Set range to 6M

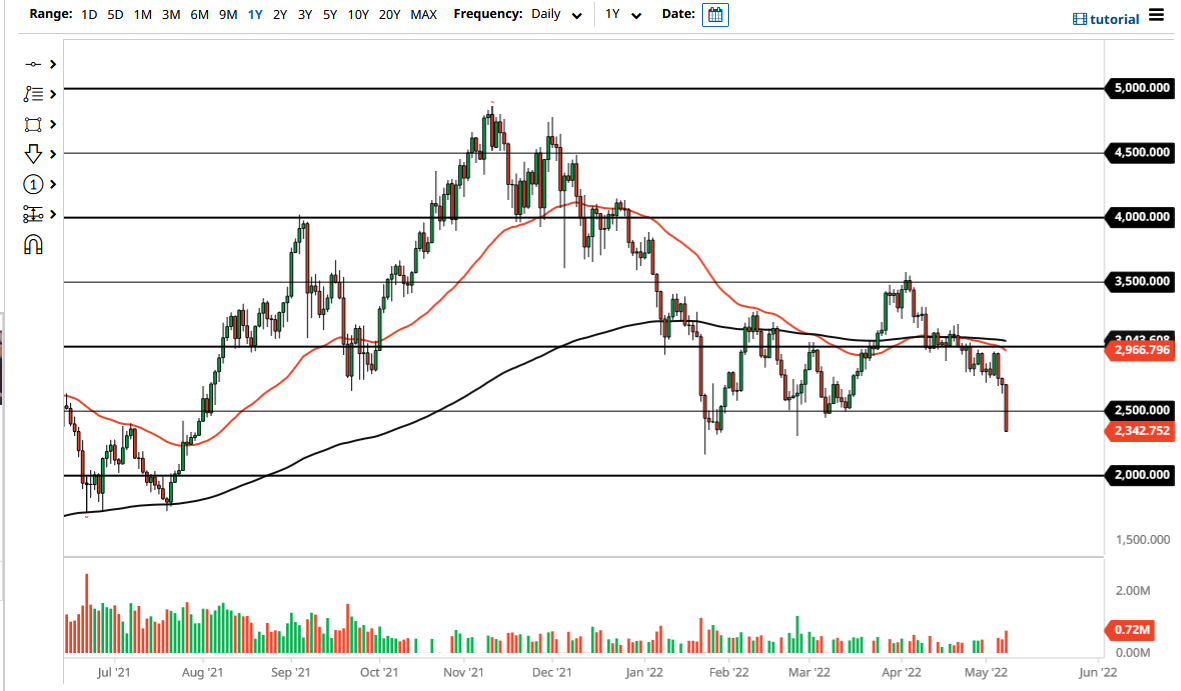[x=200, y=14]
